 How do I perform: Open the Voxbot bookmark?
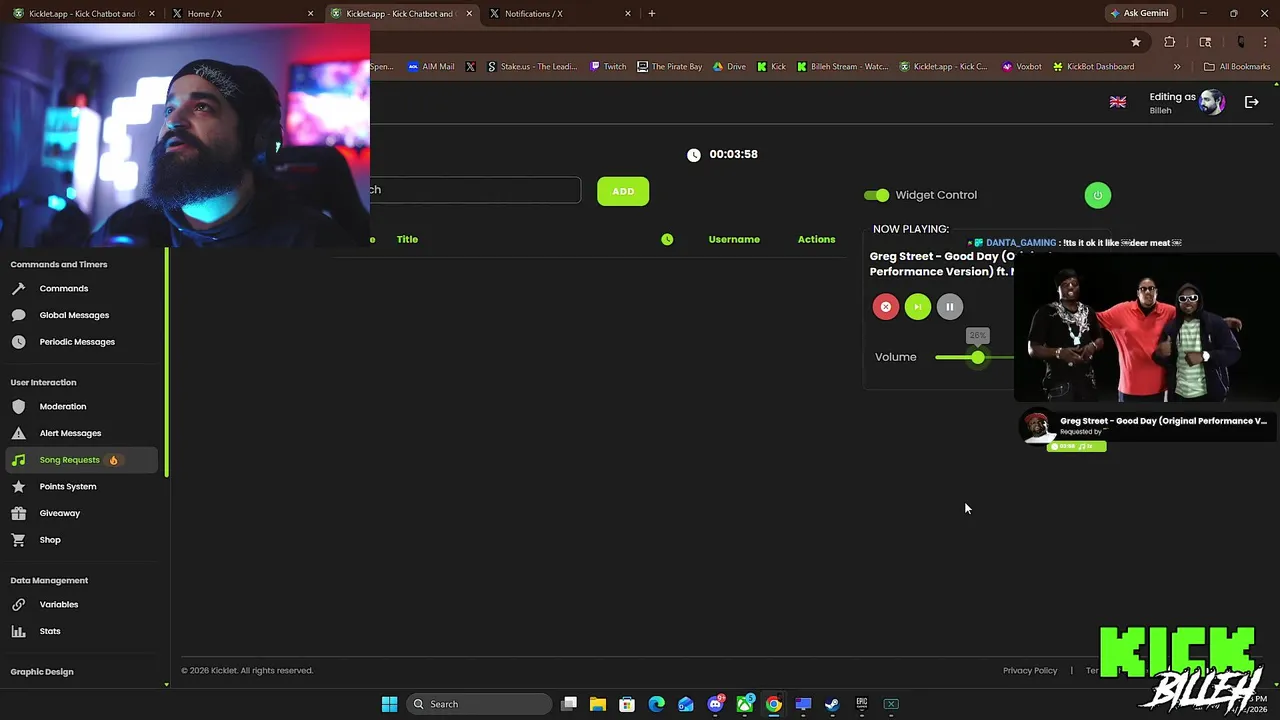click(1021, 67)
